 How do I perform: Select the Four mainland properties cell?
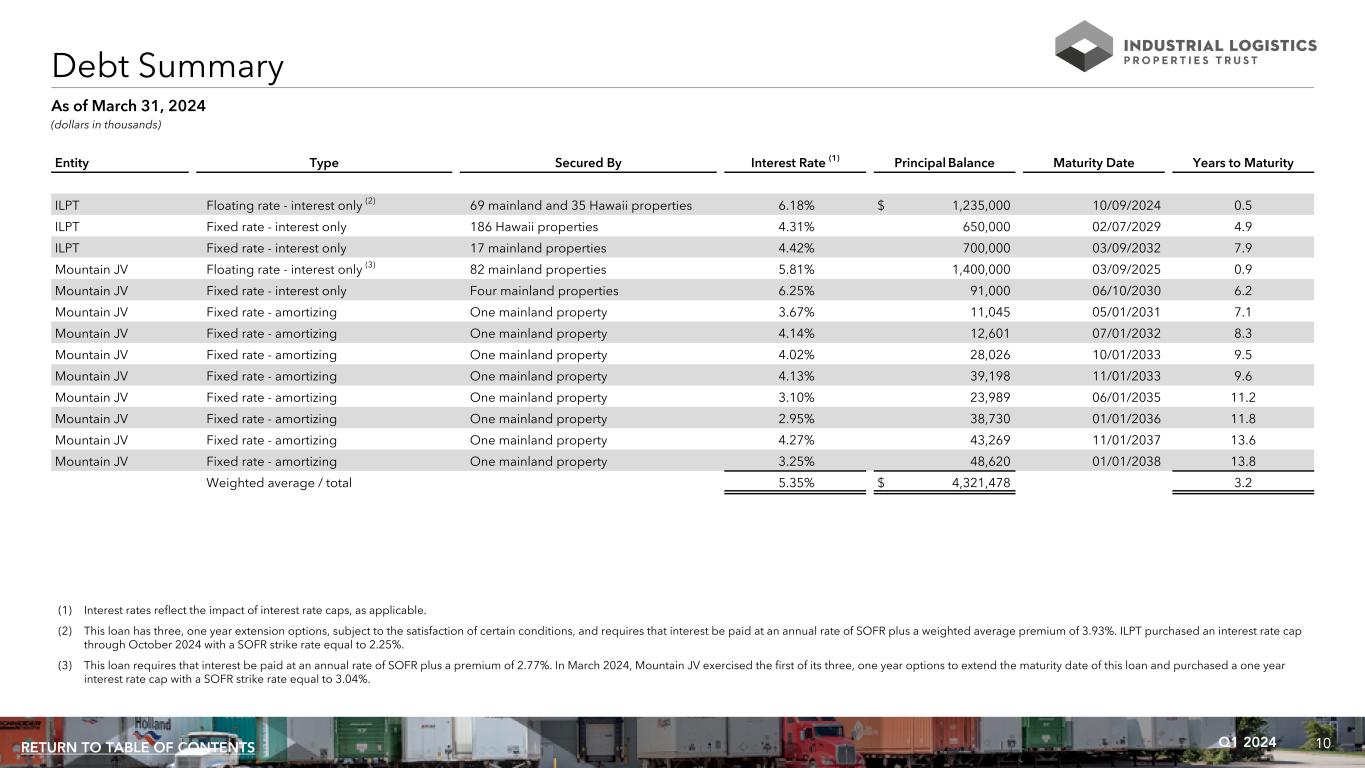(544, 291)
